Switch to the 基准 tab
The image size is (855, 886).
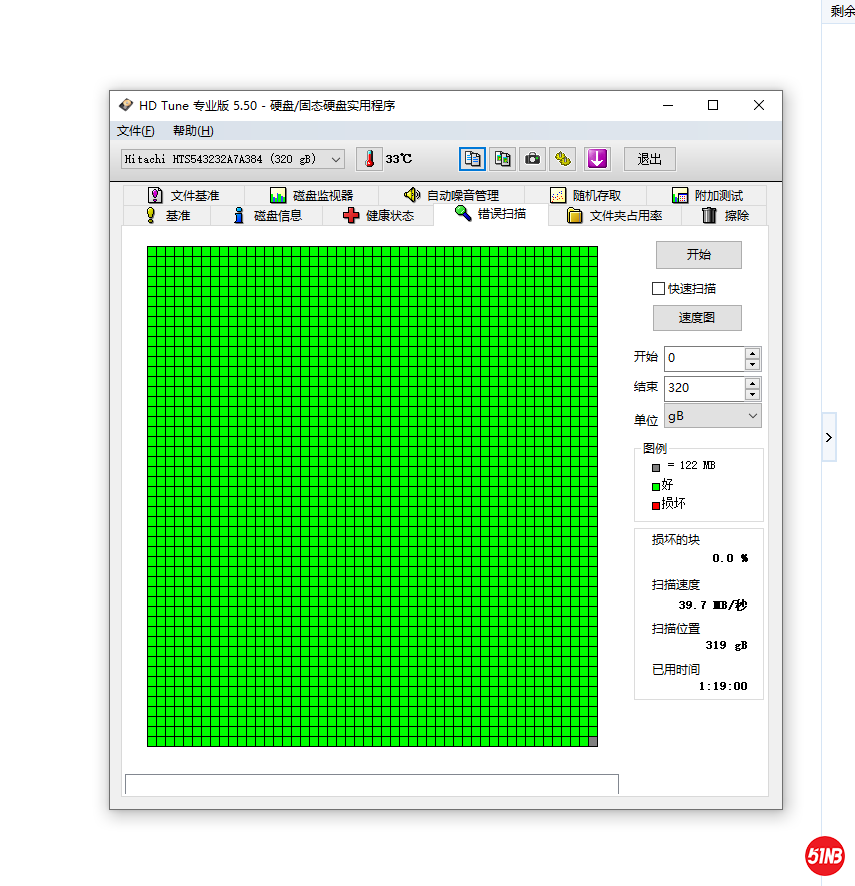(167, 216)
